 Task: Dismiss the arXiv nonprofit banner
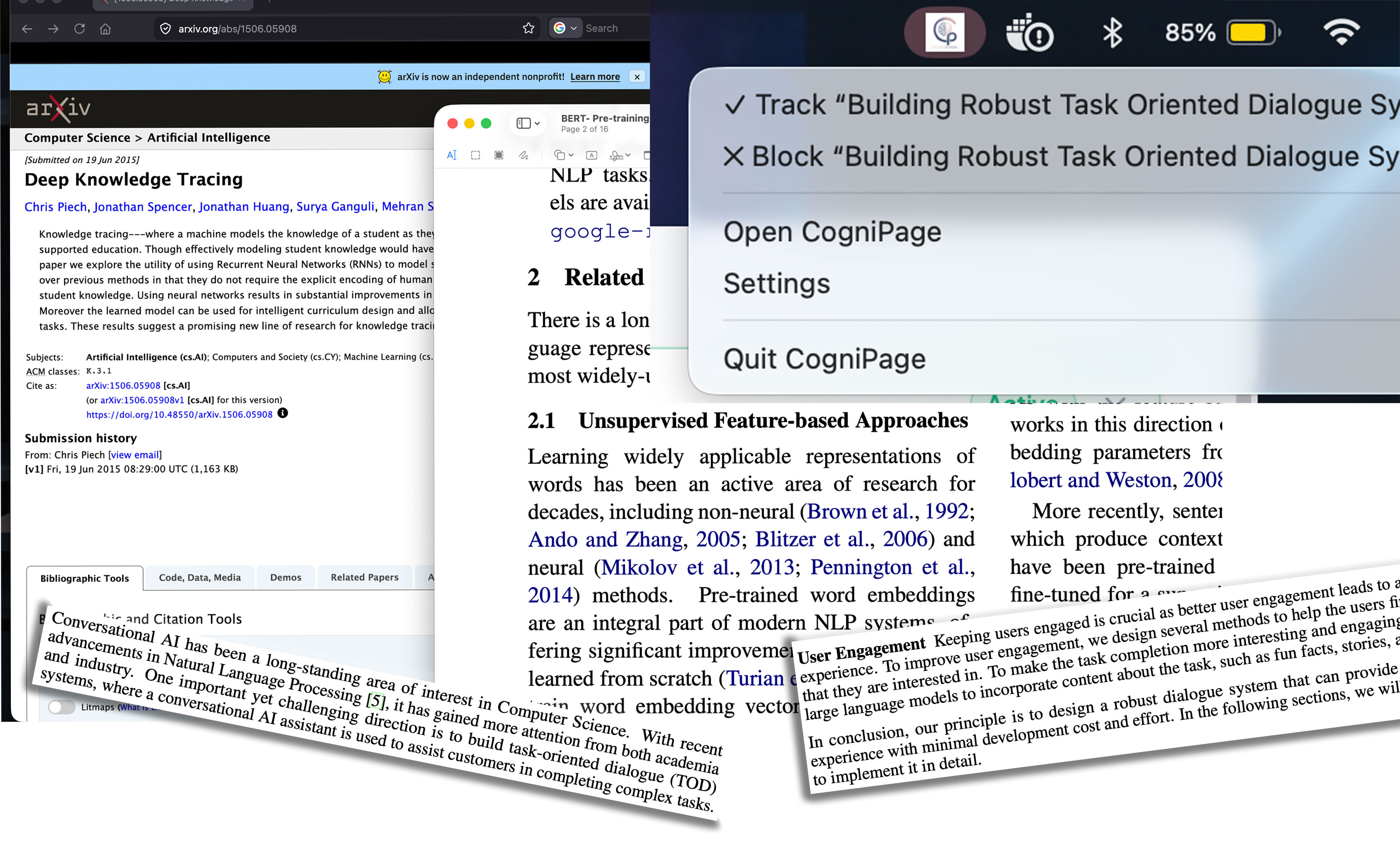click(x=637, y=77)
